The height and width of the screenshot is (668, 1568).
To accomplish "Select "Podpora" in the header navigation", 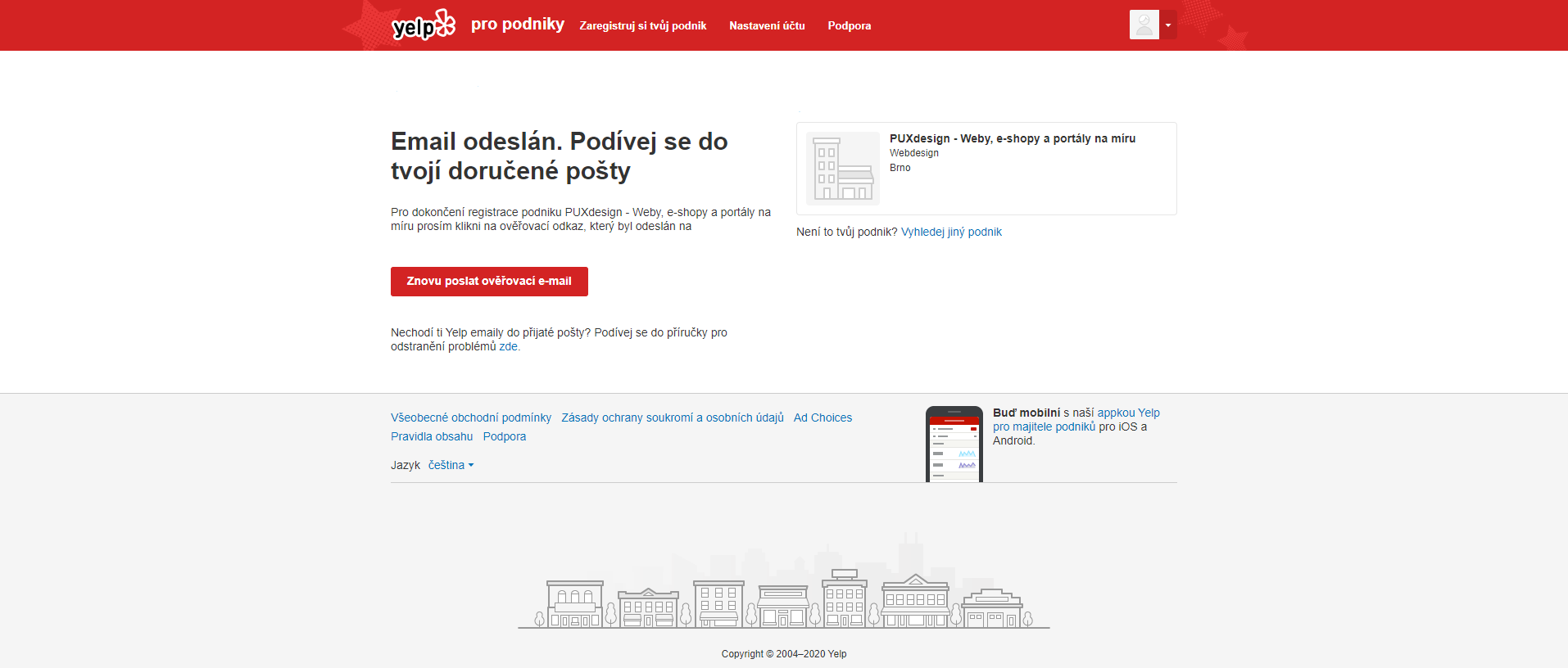I will 849,26.
